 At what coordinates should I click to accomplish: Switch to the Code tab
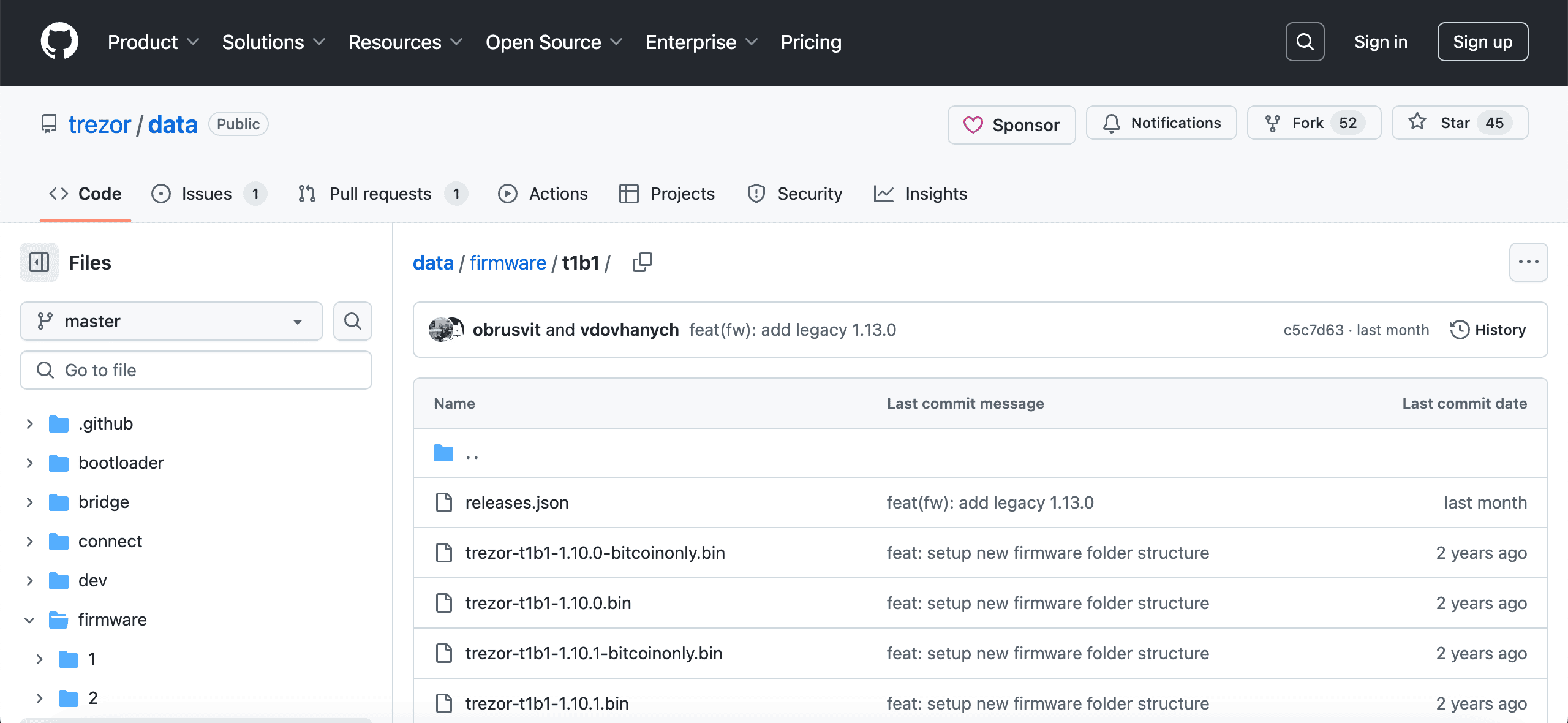coord(85,194)
